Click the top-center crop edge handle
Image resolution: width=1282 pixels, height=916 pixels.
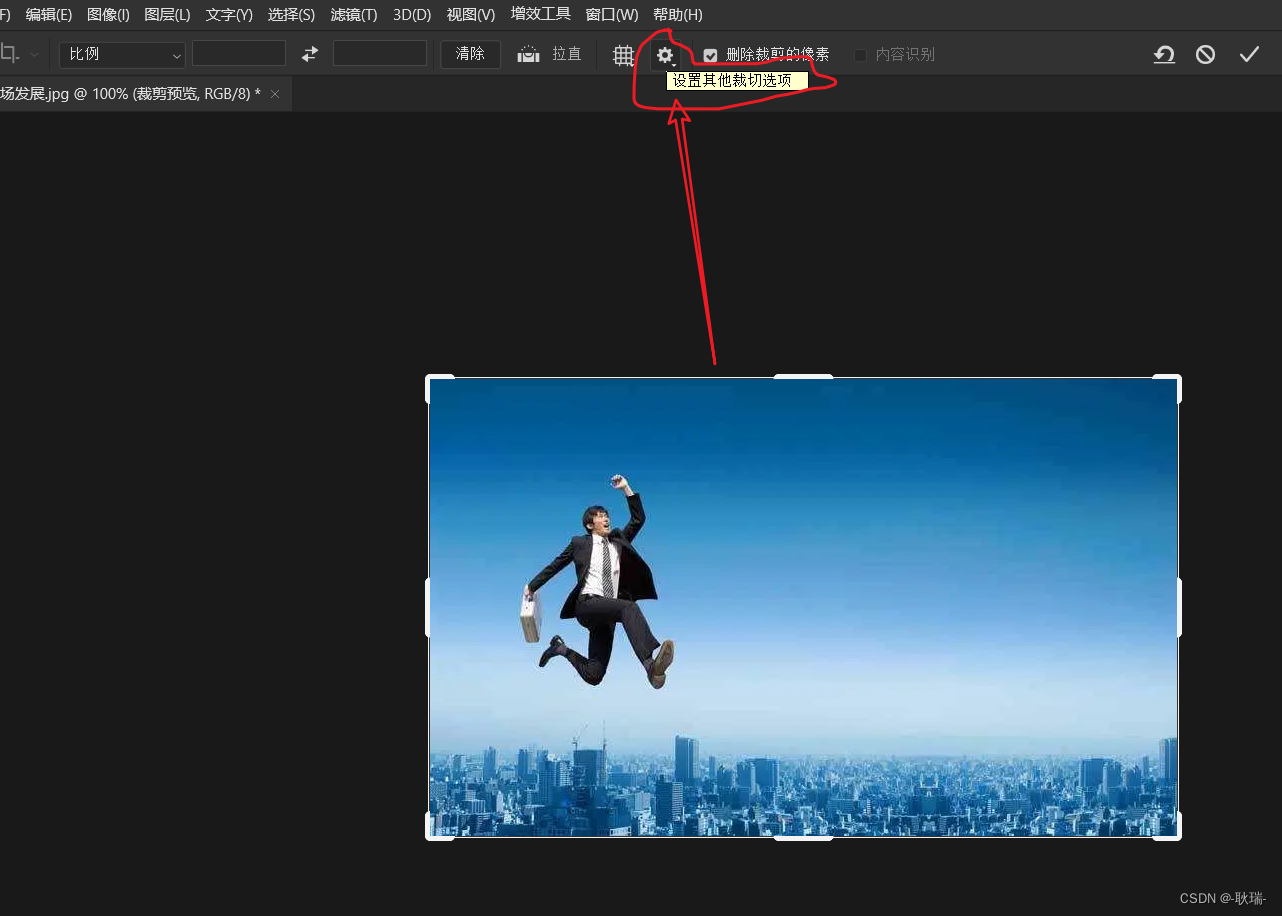pos(804,377)
